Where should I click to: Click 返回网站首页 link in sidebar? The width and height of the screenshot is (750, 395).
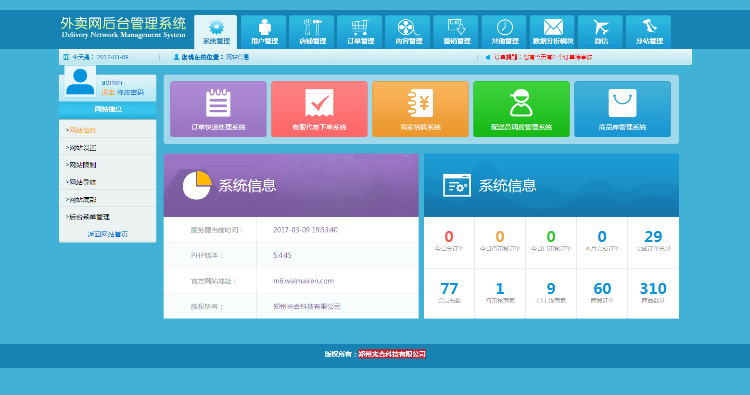(x=108, y=234)
